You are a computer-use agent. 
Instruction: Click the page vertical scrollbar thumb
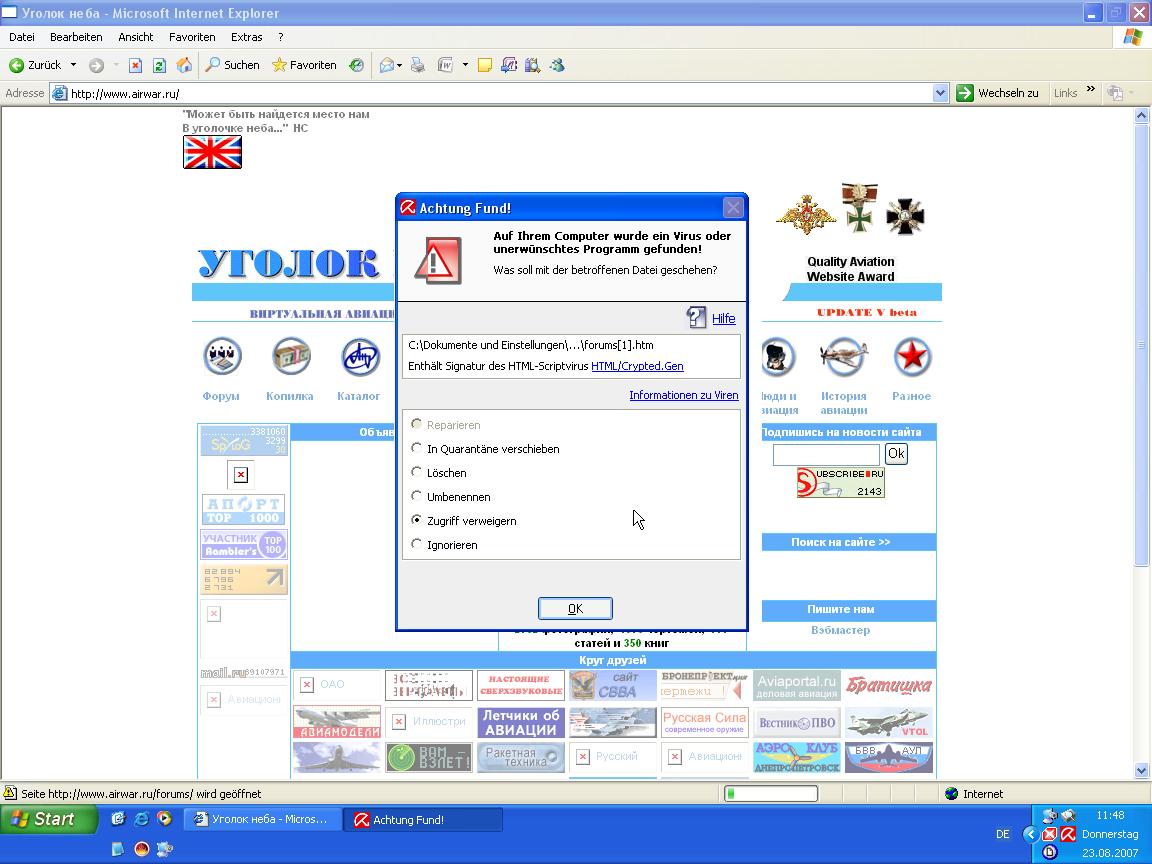[1141, 345]
